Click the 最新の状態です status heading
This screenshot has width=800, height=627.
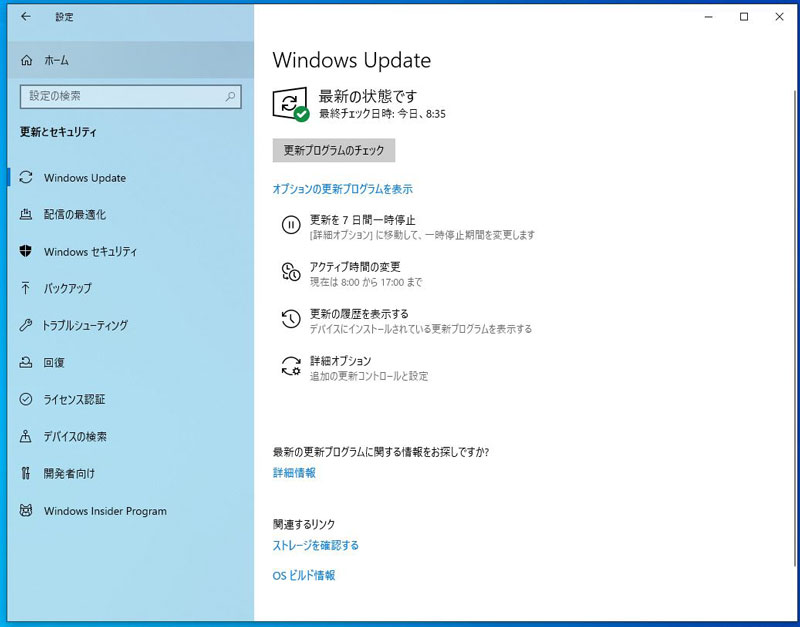(x=367, y=95)
